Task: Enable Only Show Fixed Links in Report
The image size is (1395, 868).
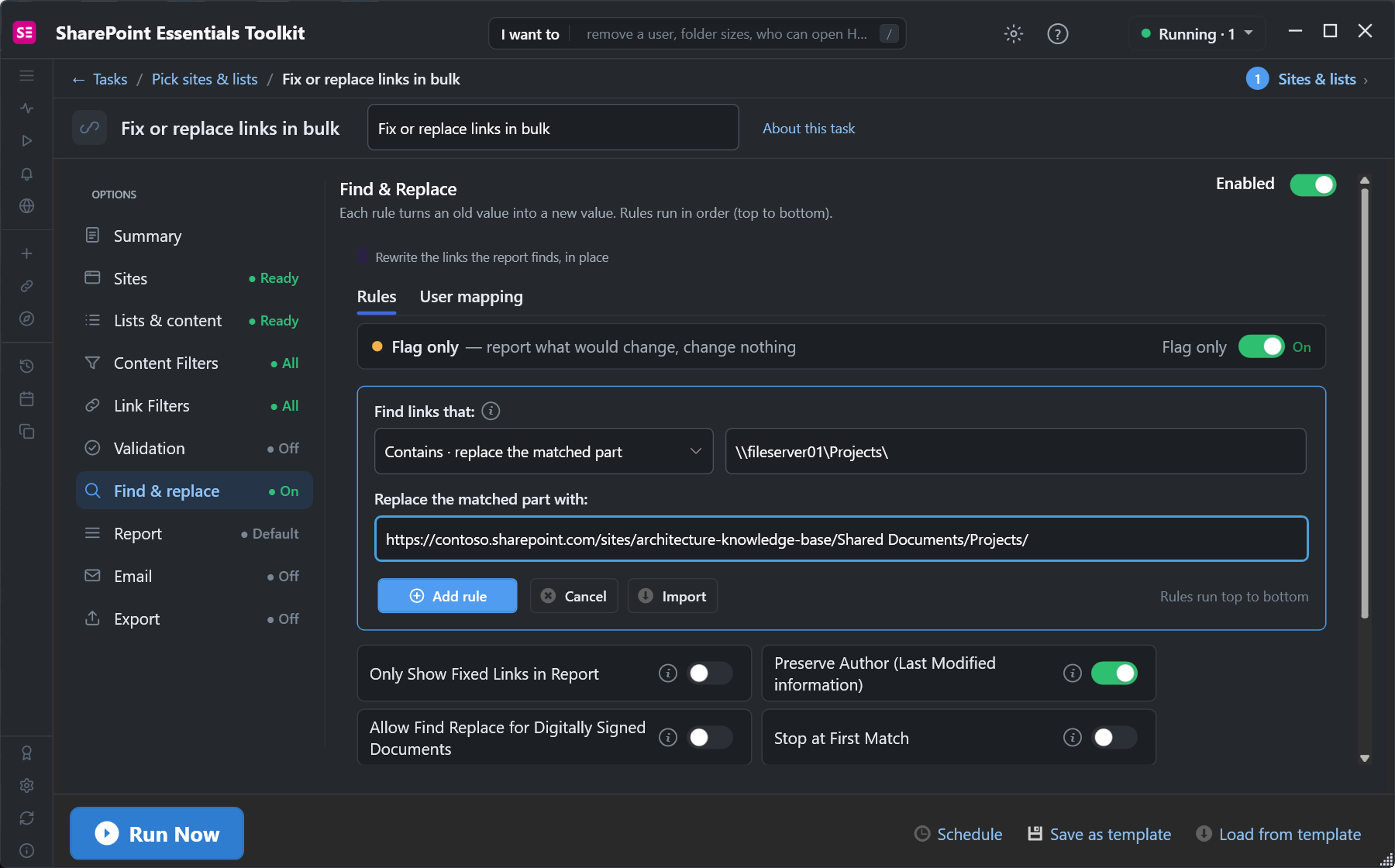Action: pos(709,673)
